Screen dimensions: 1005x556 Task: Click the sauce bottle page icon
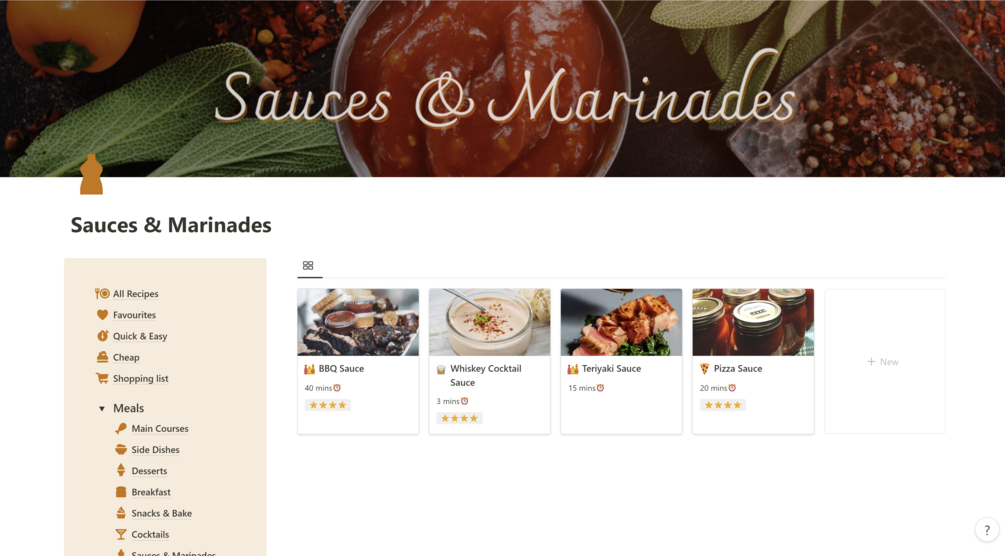click(91, 175)
